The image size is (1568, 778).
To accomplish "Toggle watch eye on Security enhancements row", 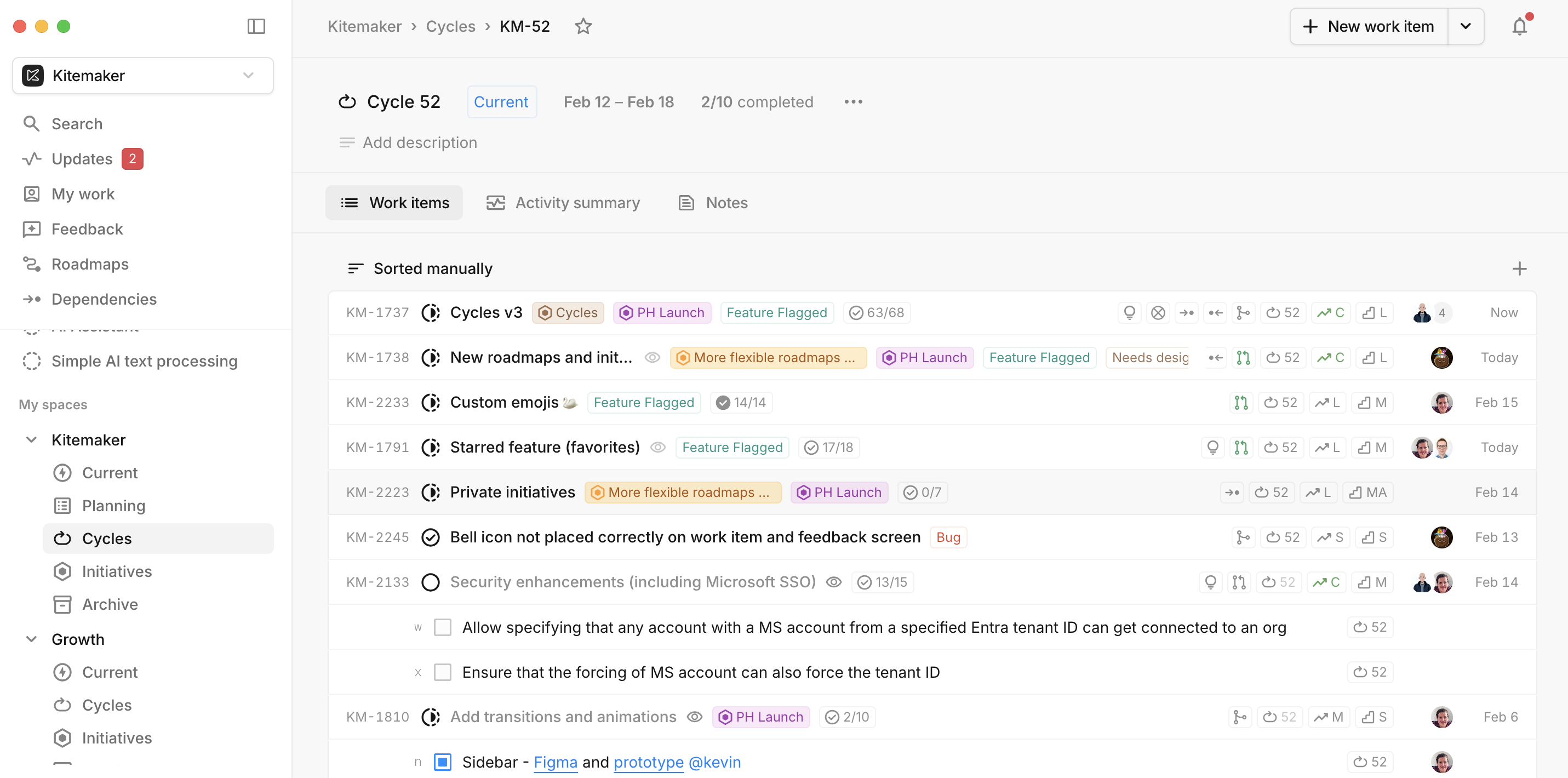I will click(x=833, y=582).
